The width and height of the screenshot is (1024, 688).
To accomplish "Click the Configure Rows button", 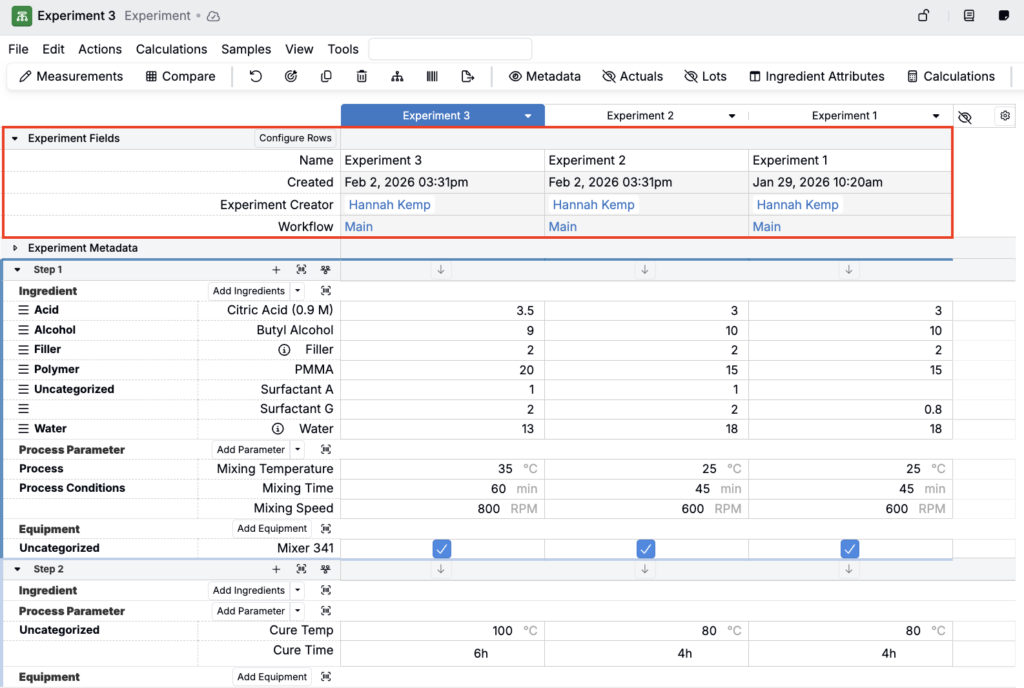I will [295, 138].
